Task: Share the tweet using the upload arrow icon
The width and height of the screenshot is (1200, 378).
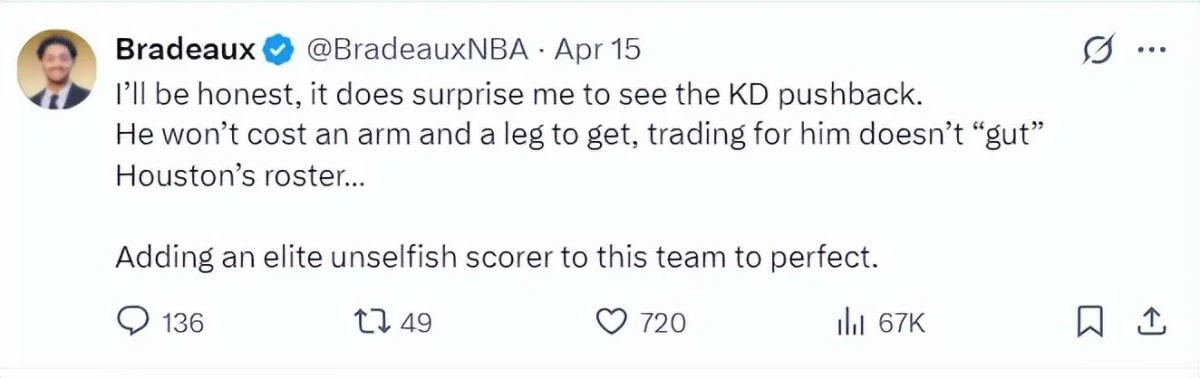Action: [1150, 321]
